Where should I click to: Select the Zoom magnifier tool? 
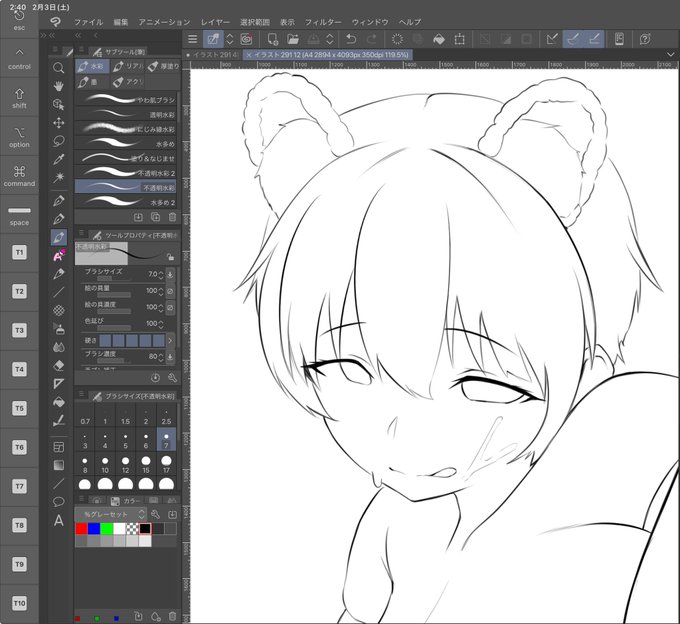(x=59, y=68)
